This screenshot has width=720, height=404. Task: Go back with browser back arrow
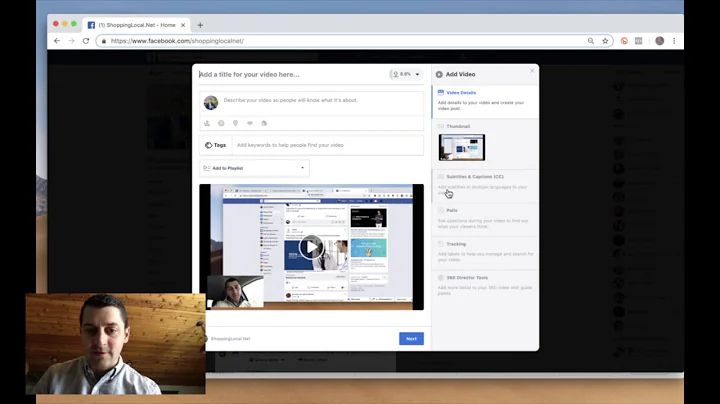pyautogui.click(x=57, y=41)
